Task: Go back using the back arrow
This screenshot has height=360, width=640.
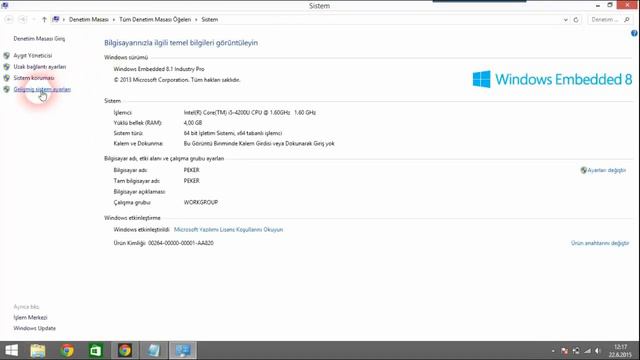Action: [9, 20]
